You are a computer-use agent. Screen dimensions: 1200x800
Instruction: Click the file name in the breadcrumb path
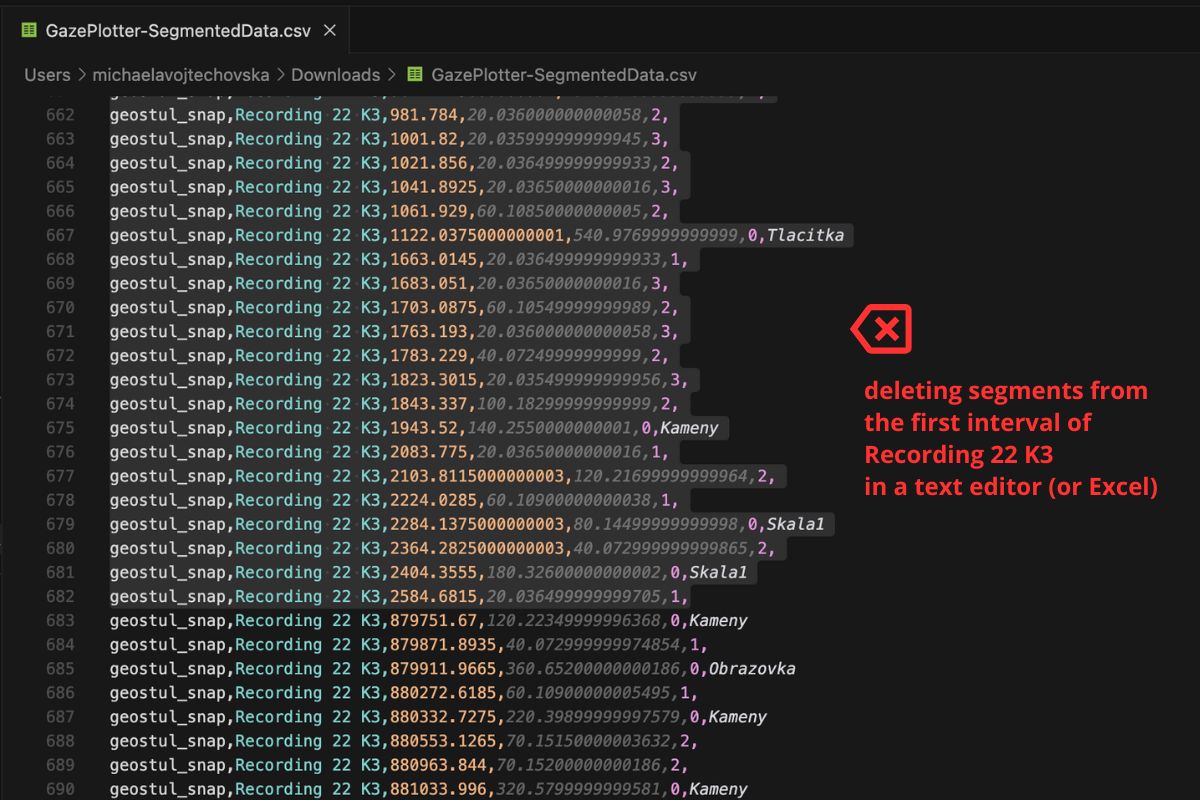564,75
